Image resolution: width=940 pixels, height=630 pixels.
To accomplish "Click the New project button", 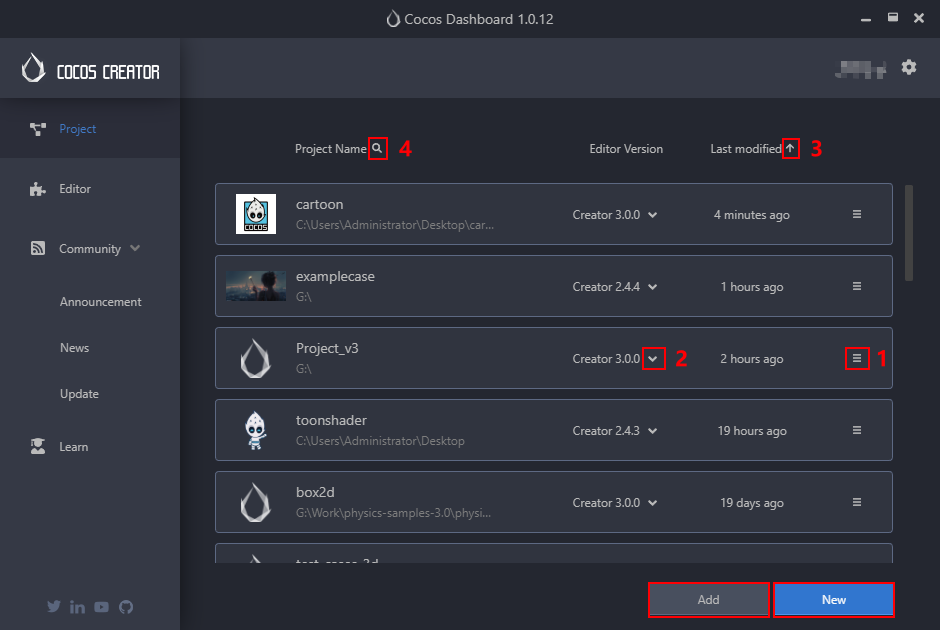I will (833, 600).
